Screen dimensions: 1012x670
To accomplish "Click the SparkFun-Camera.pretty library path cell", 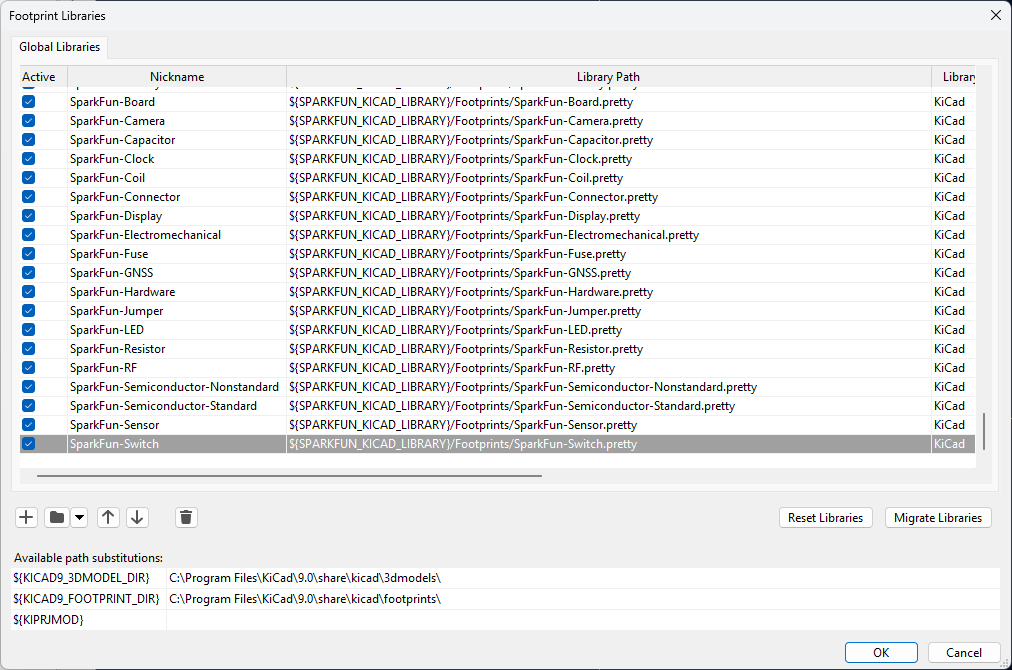I will [x=609, y=121].
